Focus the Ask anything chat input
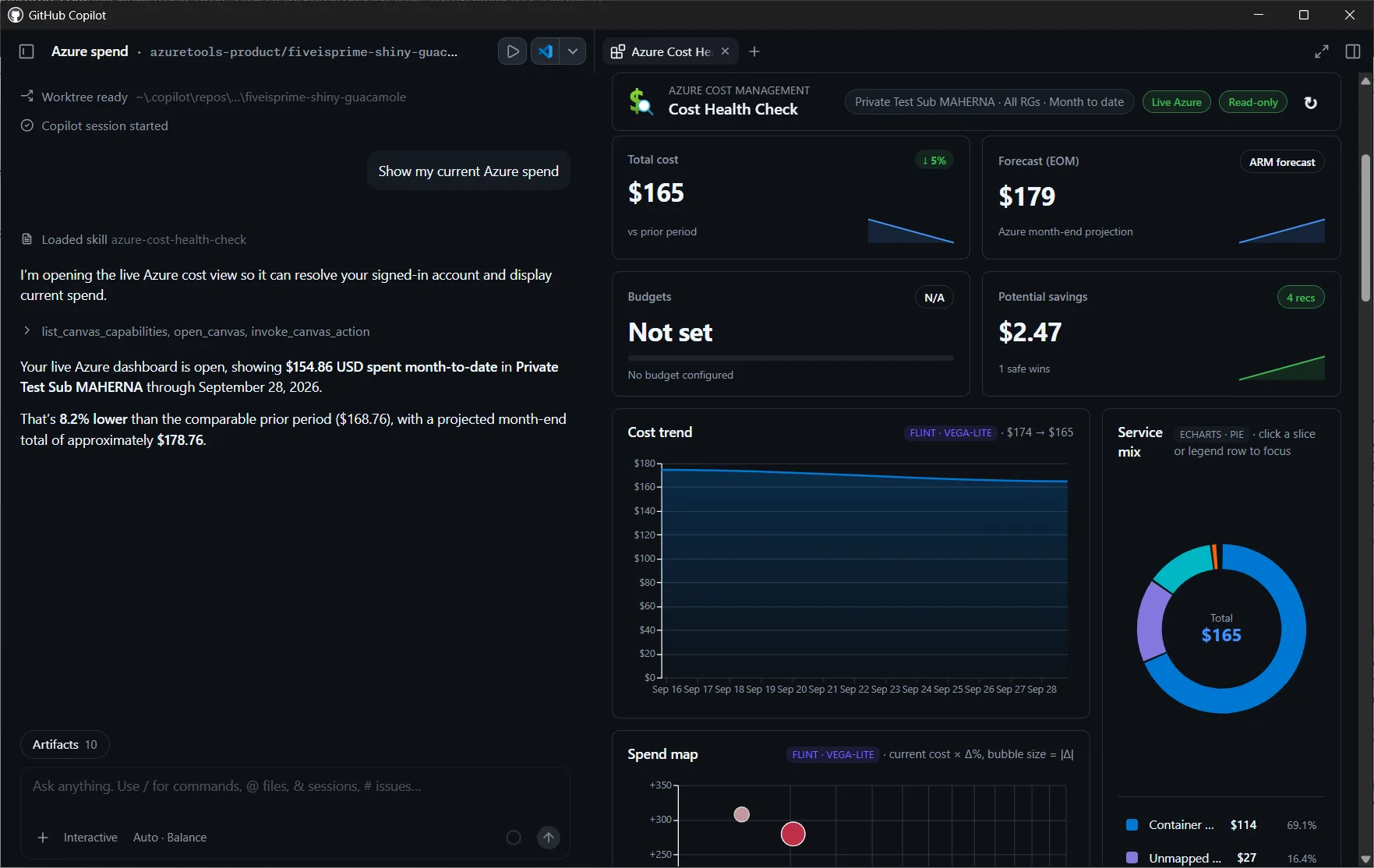1374x868 pixels. [x=295, y=786]
